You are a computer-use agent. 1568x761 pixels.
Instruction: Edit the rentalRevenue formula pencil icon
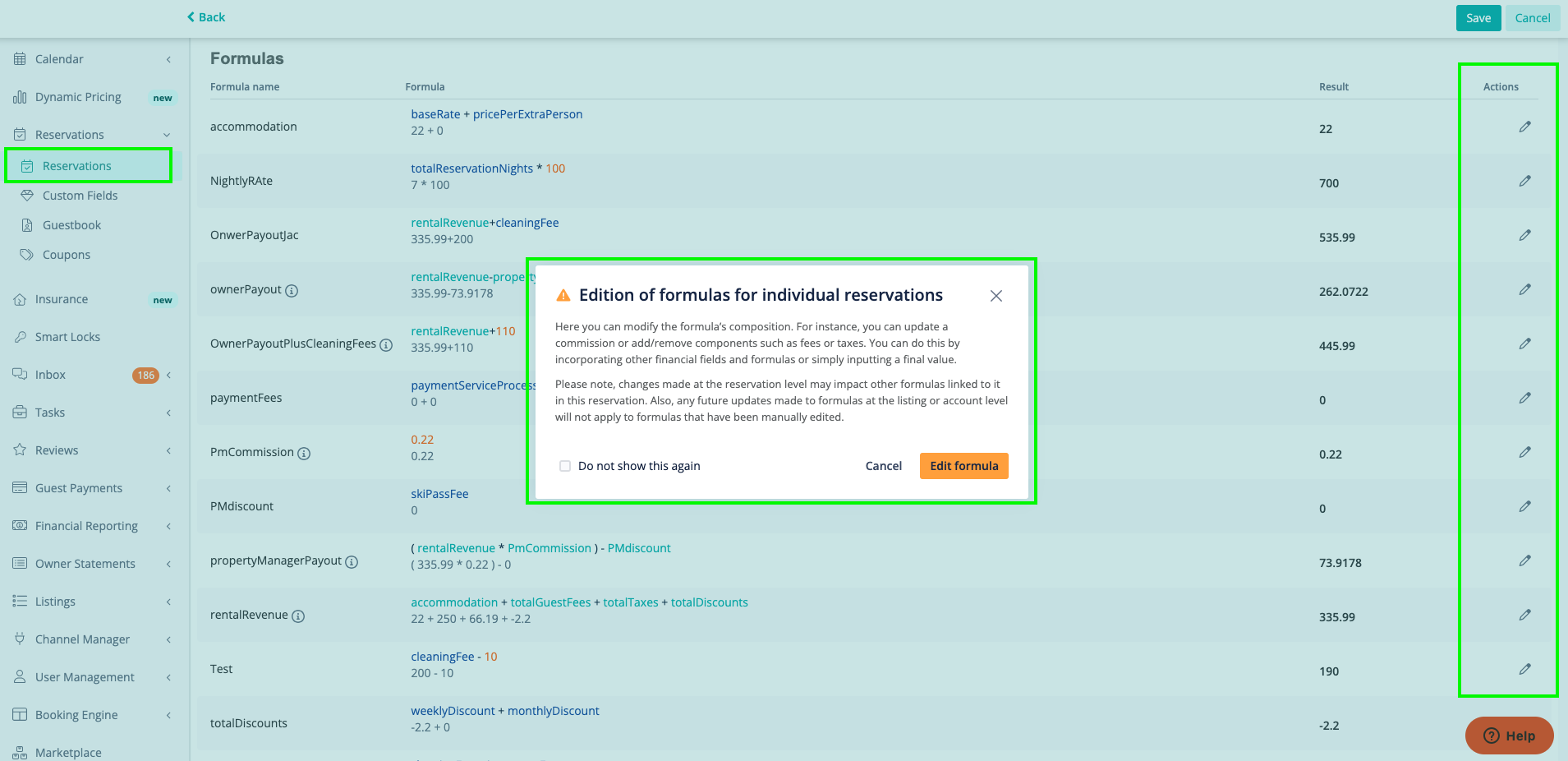[x=1524, y=615]
